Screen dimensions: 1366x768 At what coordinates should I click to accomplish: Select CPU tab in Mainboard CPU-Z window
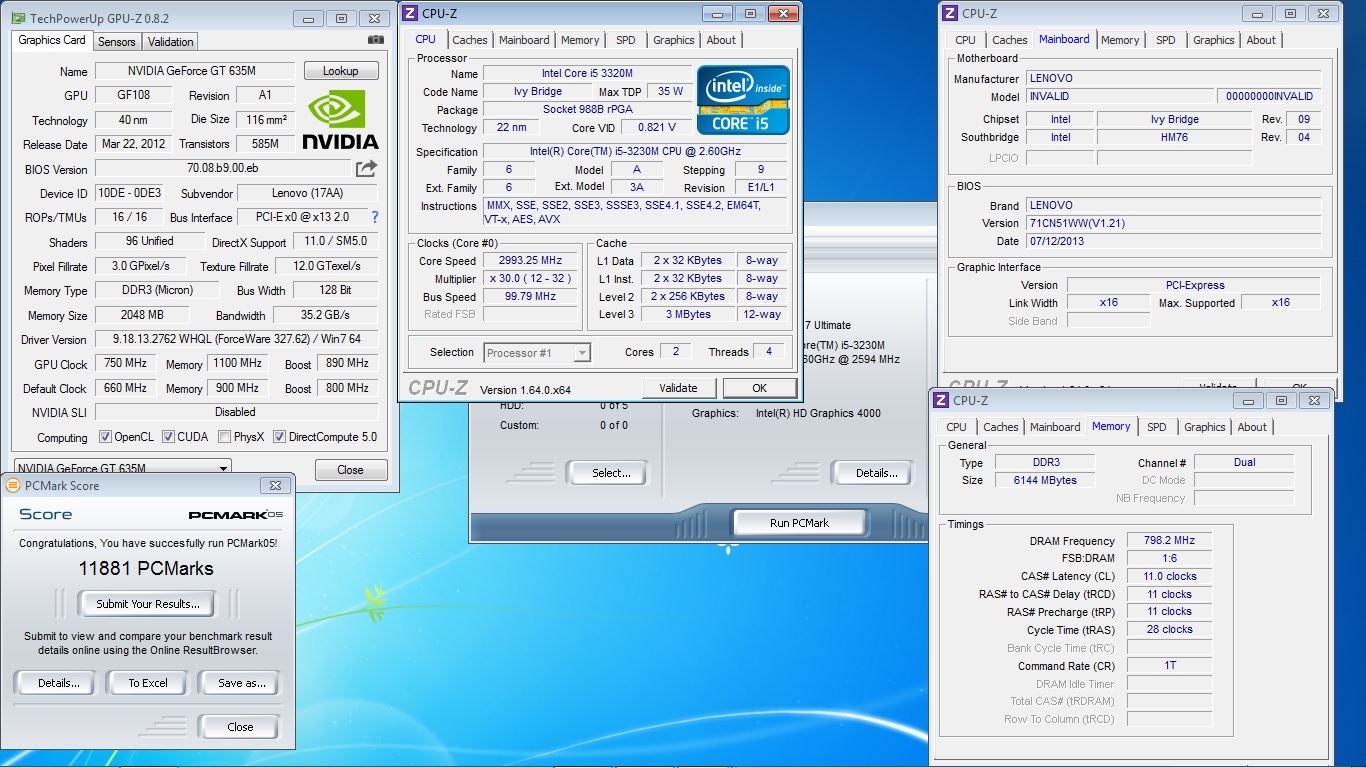tap(965, 40)
